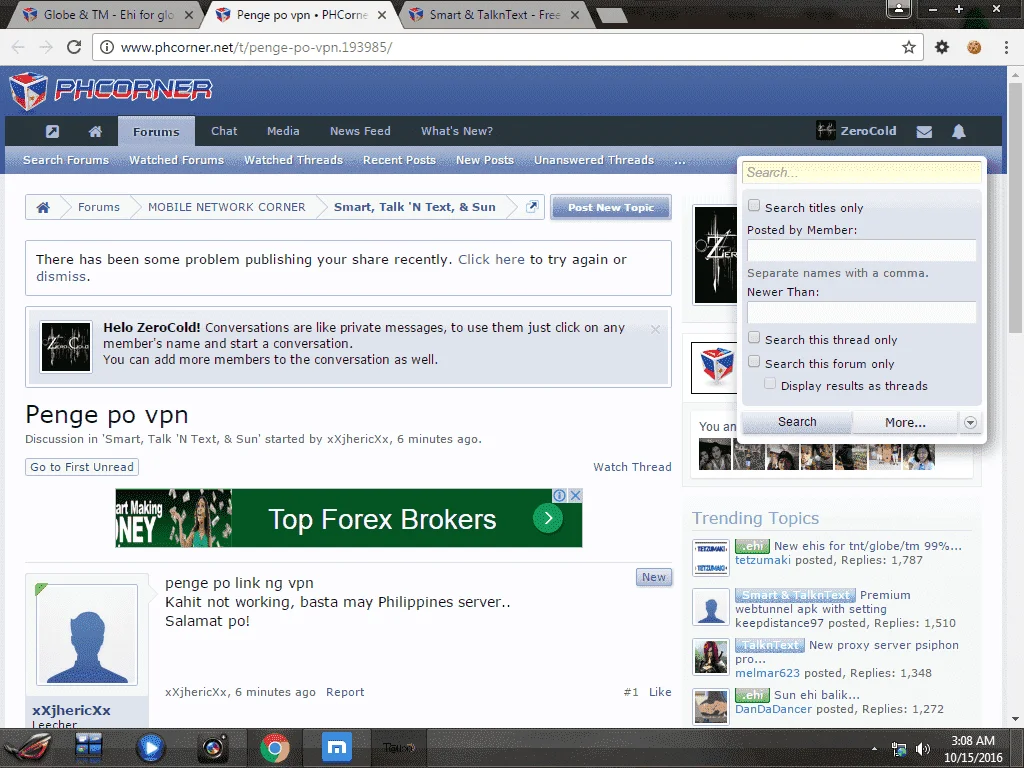Open Maxthon browser from taskbar
Screen dimensions: 1024x768
pyautogui.click(x=337, y=748)
